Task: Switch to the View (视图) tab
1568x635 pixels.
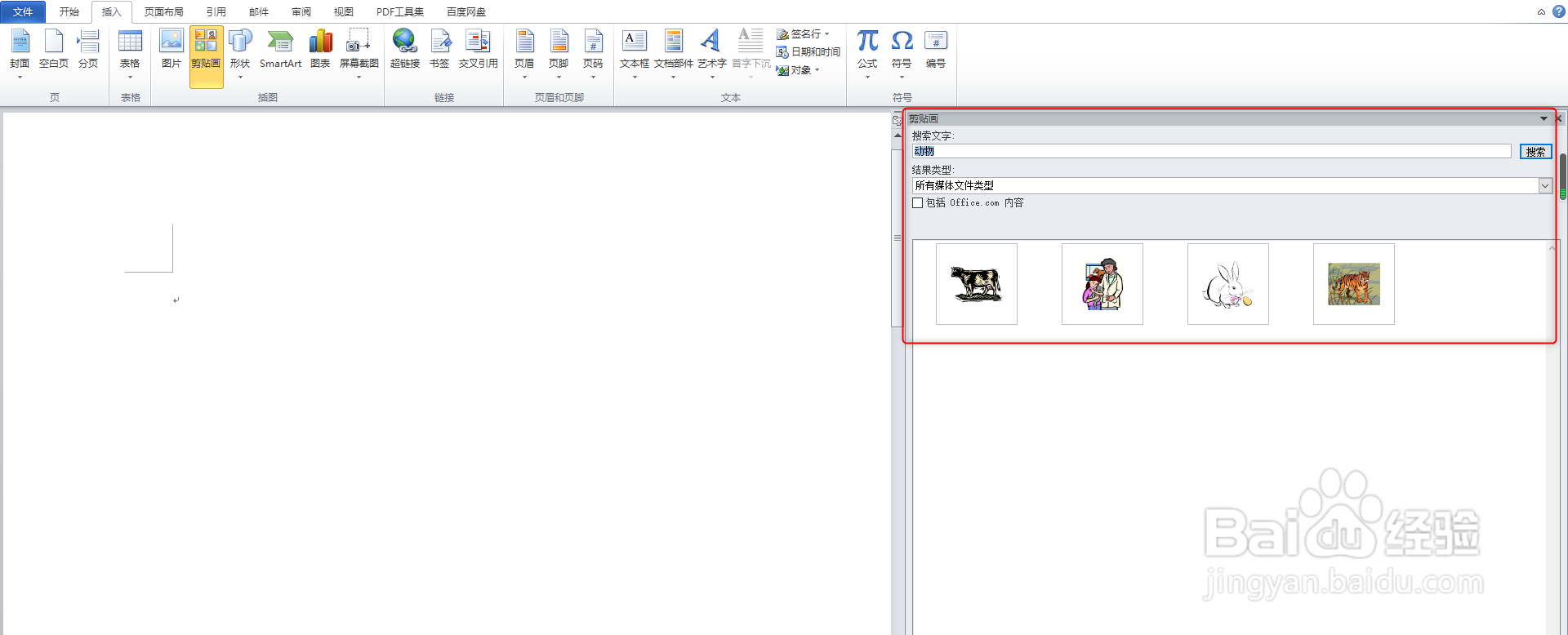Action: pyautogui.click(x=344, y=11)
